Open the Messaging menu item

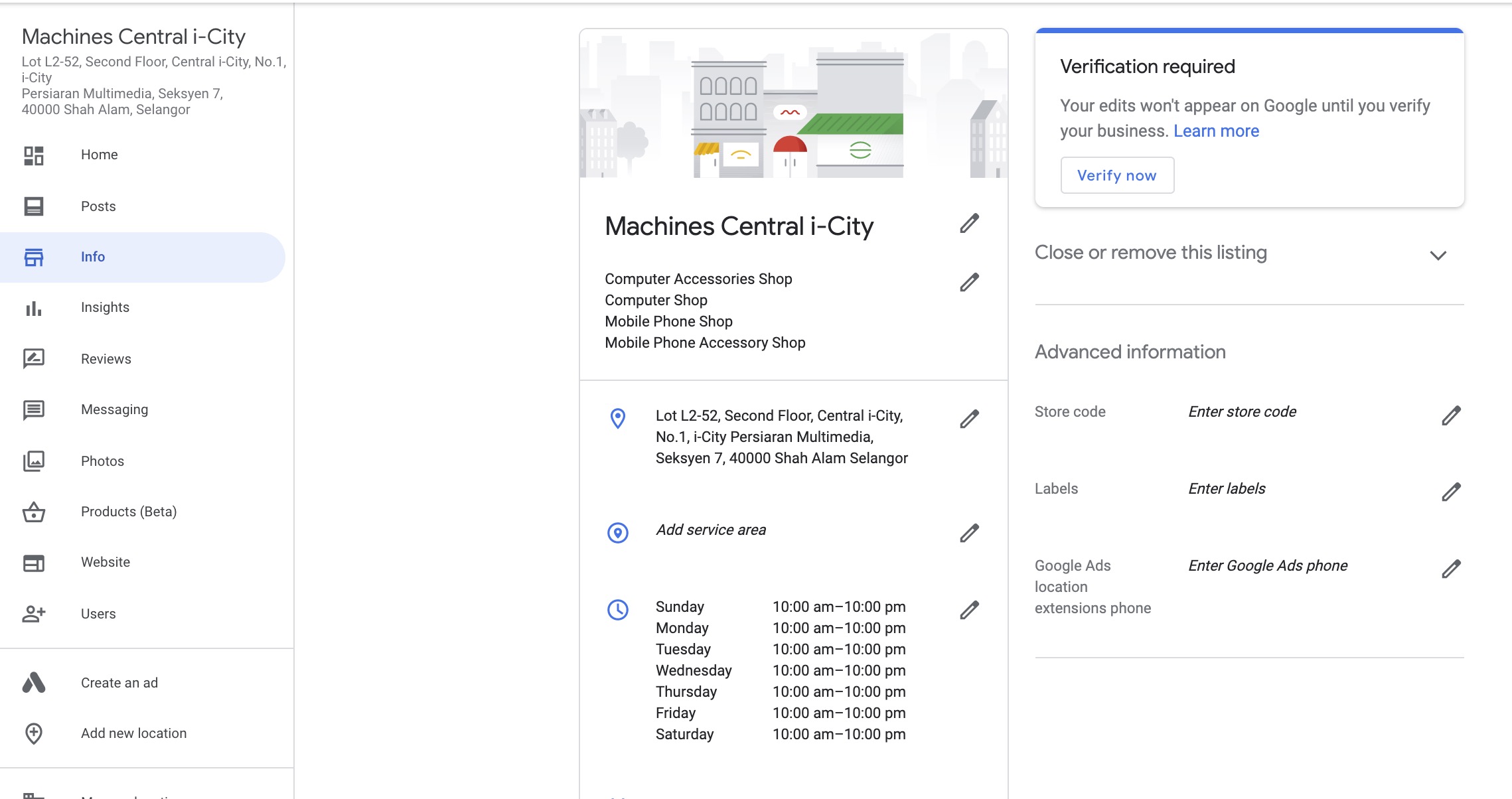point(143,410)
